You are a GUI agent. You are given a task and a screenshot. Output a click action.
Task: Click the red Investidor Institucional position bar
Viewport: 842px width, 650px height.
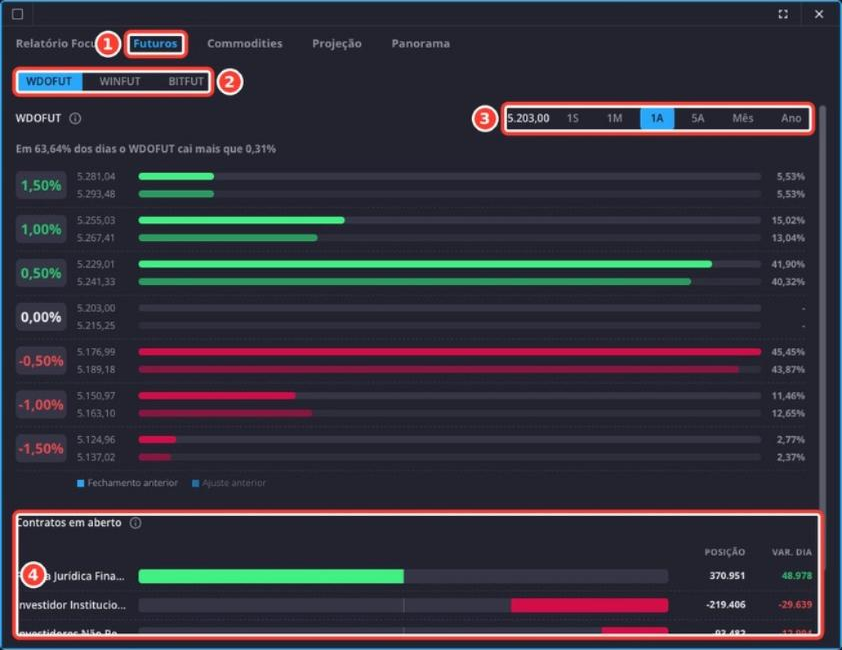tap(589, 605)
